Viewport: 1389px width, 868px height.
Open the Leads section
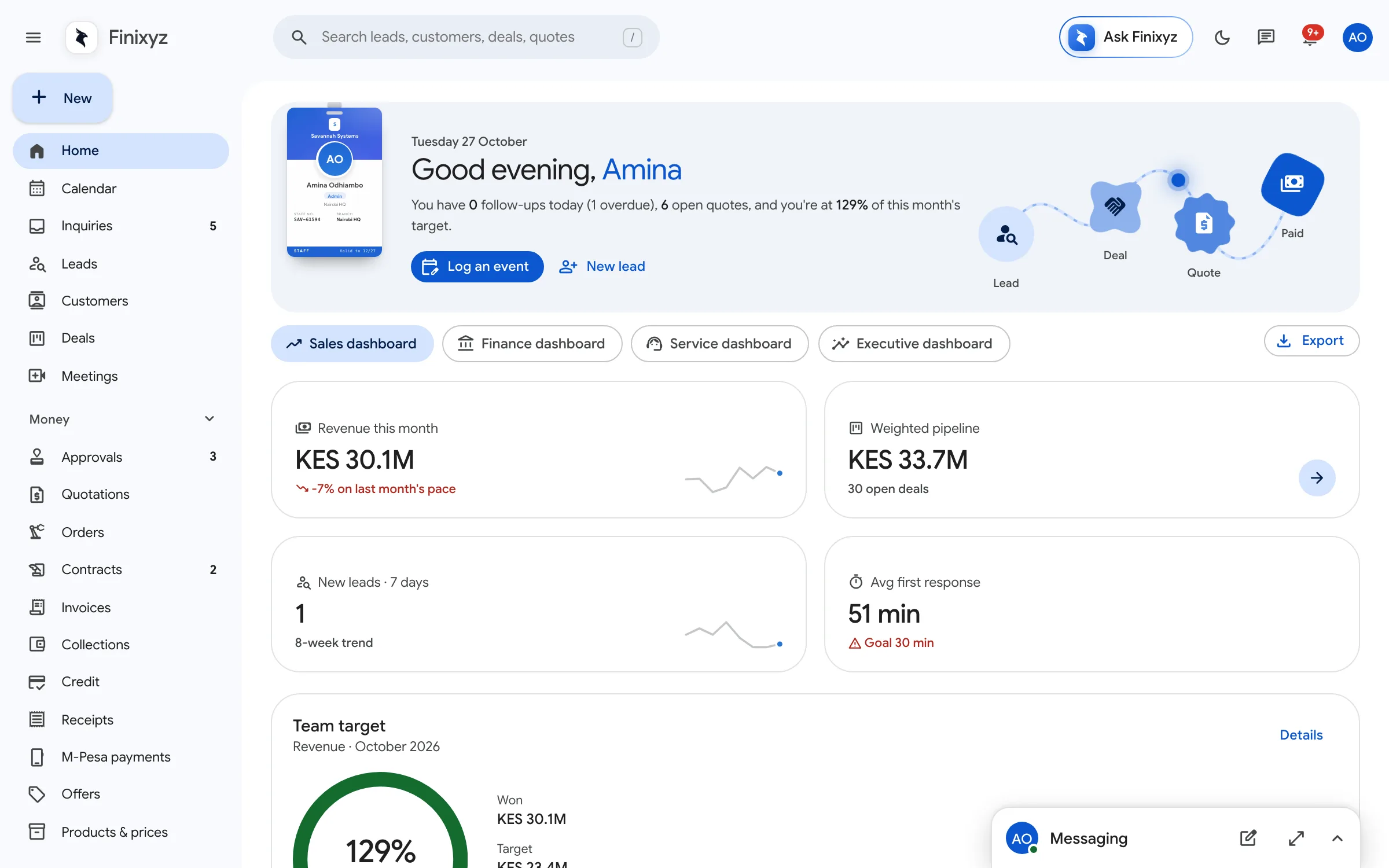[x=121, y=264]
